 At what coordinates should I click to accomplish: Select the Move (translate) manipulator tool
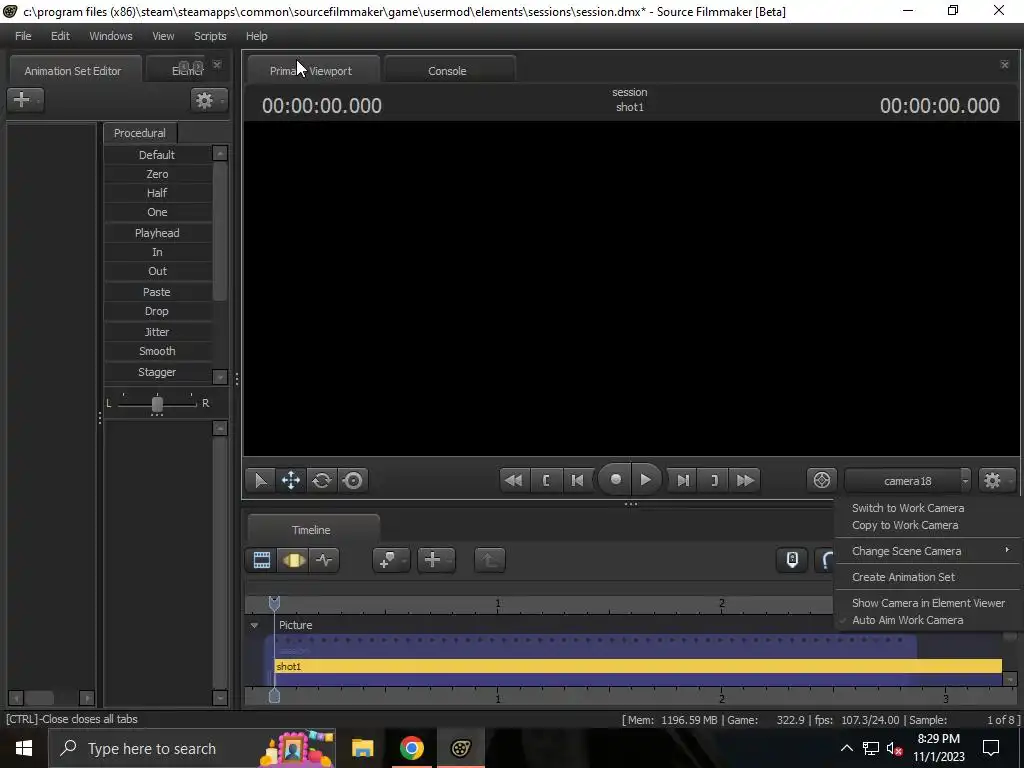[x=291, y=481]
